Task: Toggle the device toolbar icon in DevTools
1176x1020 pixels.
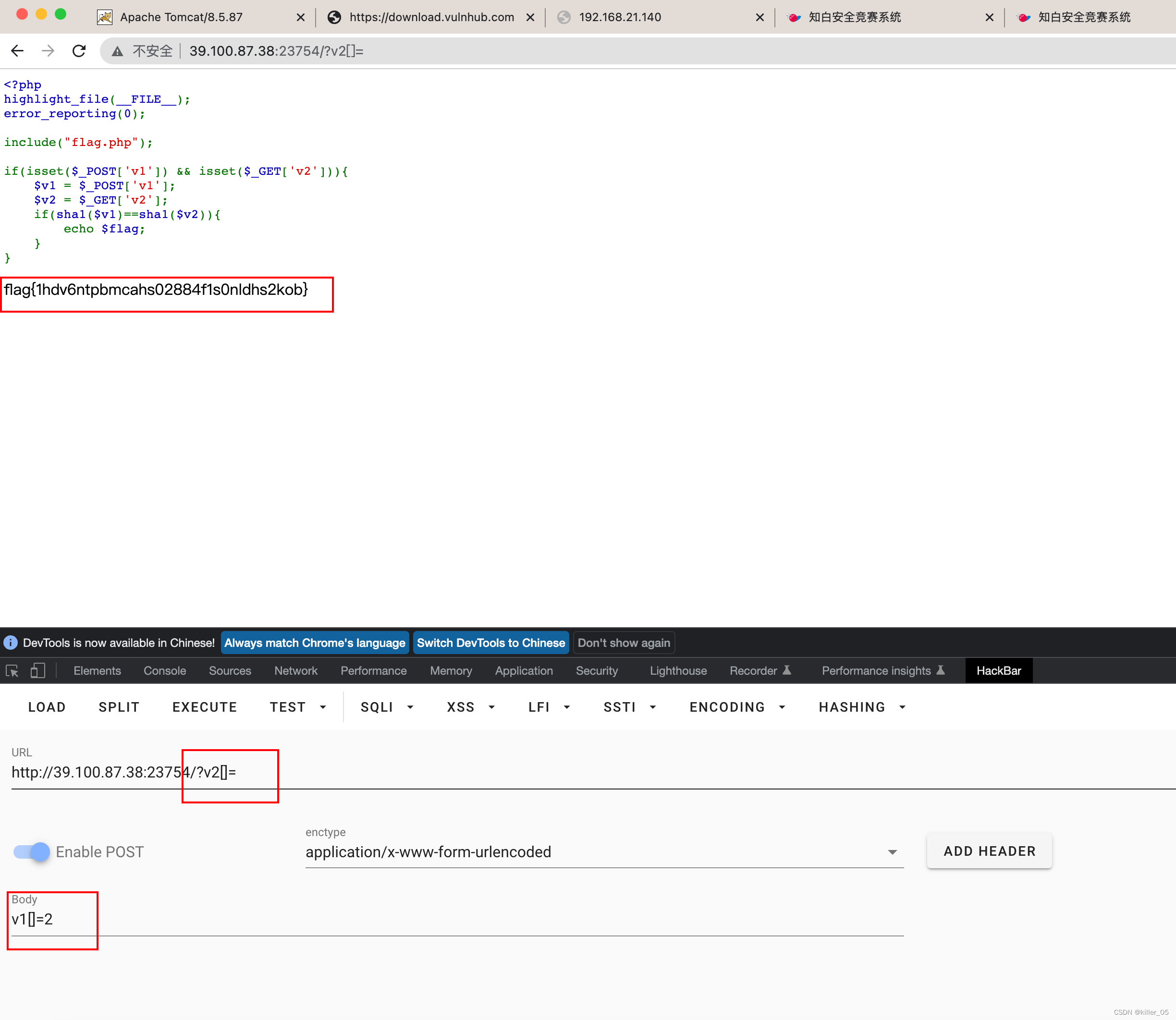Action: pos(37,671)
